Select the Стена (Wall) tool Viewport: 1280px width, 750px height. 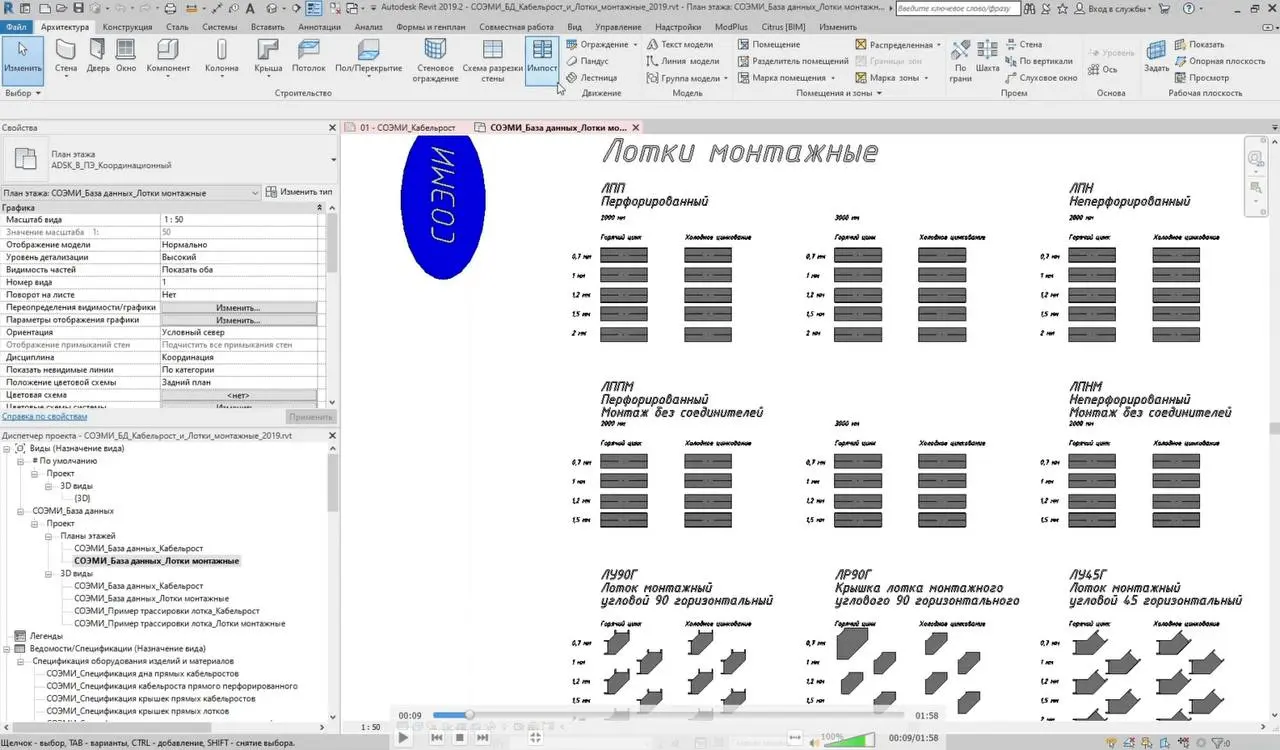(x=65, y=57)
